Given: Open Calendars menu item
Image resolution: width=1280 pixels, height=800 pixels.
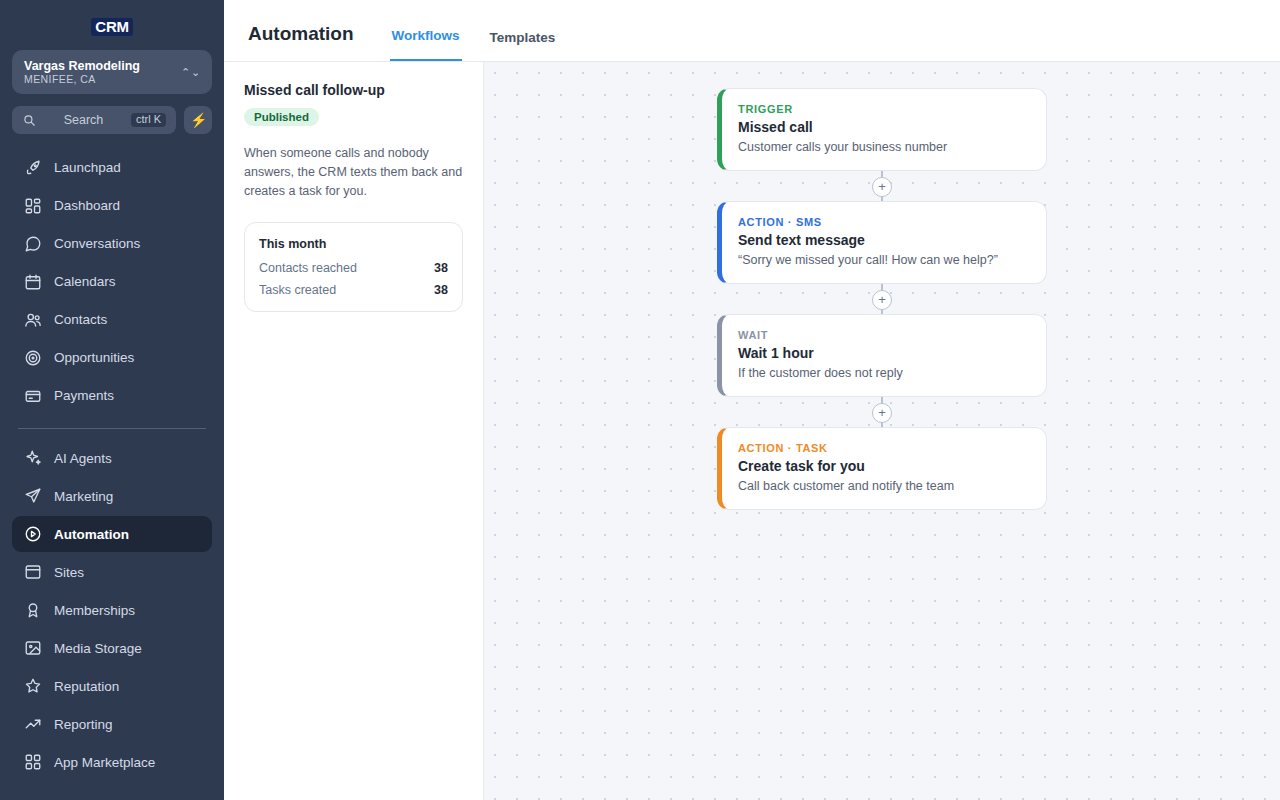Looking at the screenshot, I should tap(112, 282).
